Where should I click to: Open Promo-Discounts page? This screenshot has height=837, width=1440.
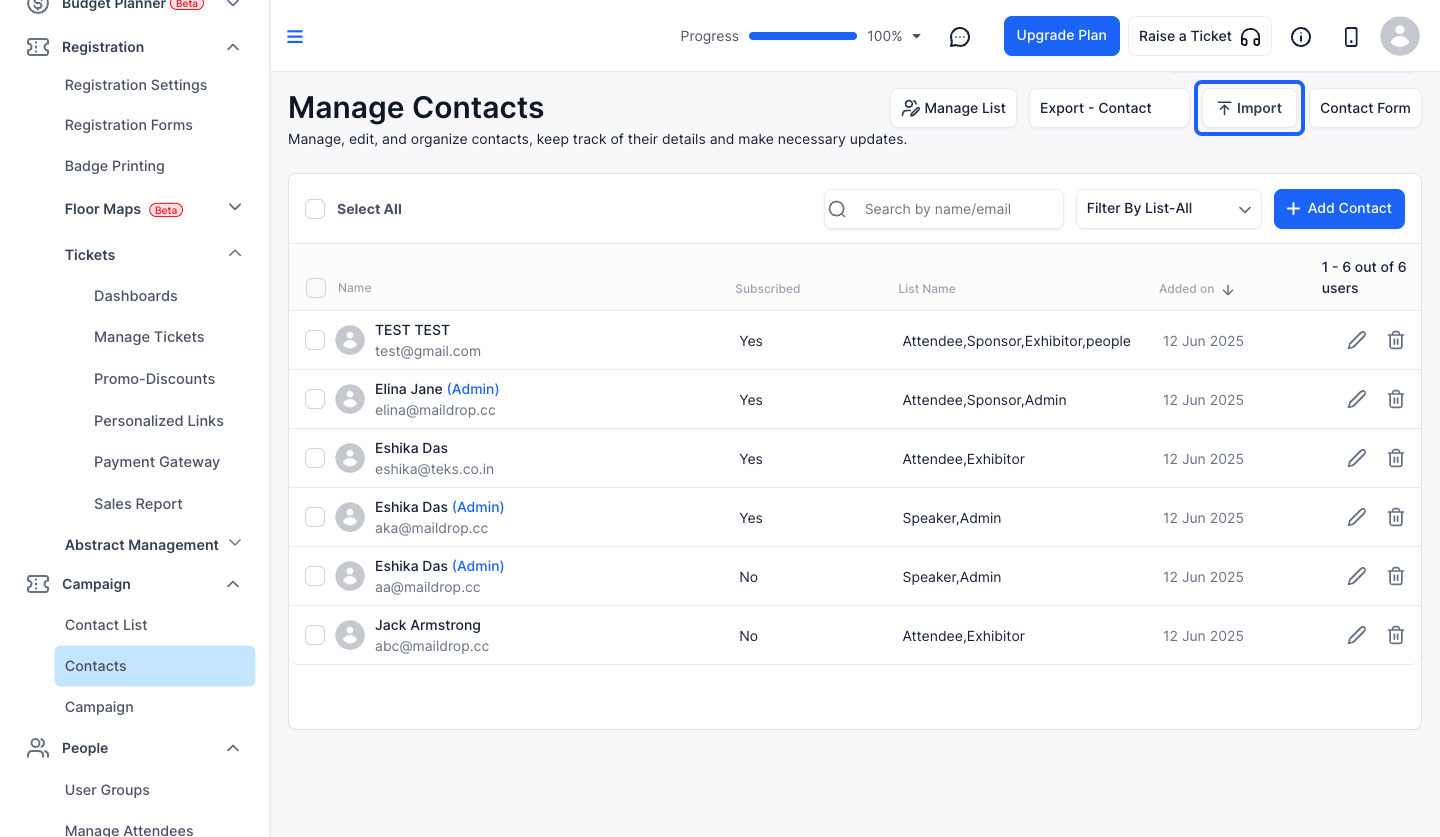pyautogui.click(x=155, y=379)
